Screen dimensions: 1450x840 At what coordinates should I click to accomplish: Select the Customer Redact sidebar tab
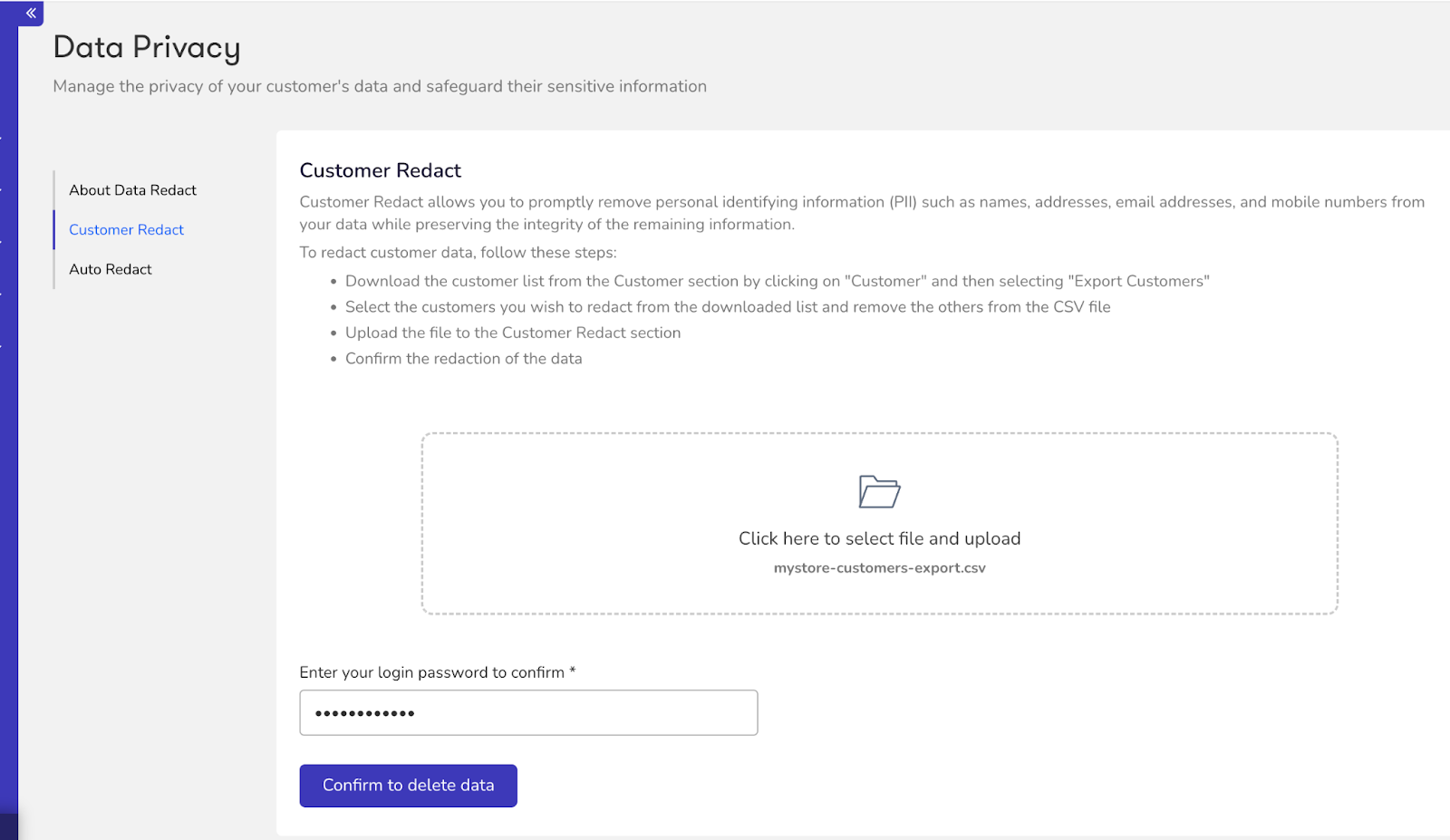tap(126, 230)
